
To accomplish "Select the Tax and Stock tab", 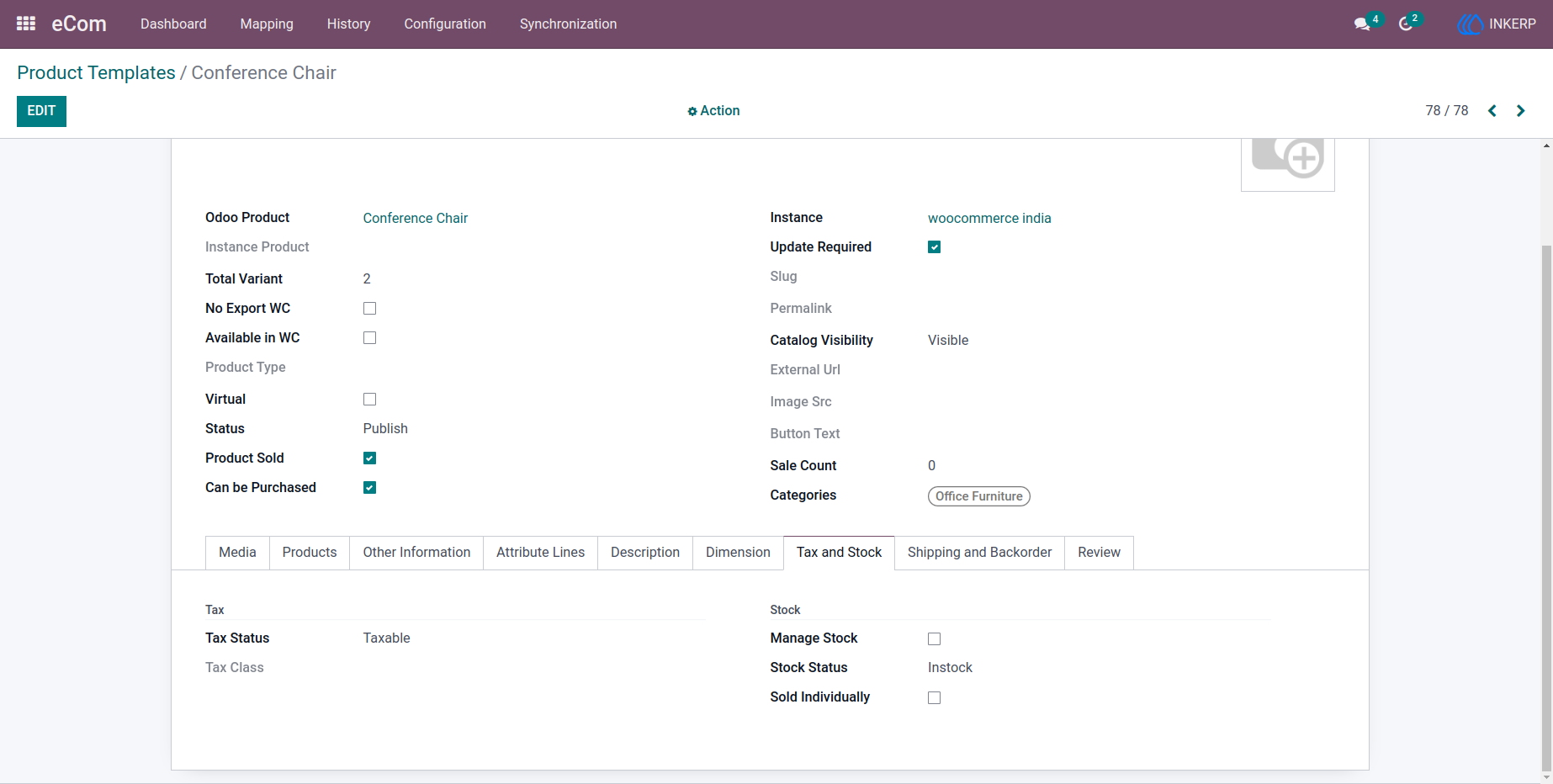I will (x=839, y=553).
